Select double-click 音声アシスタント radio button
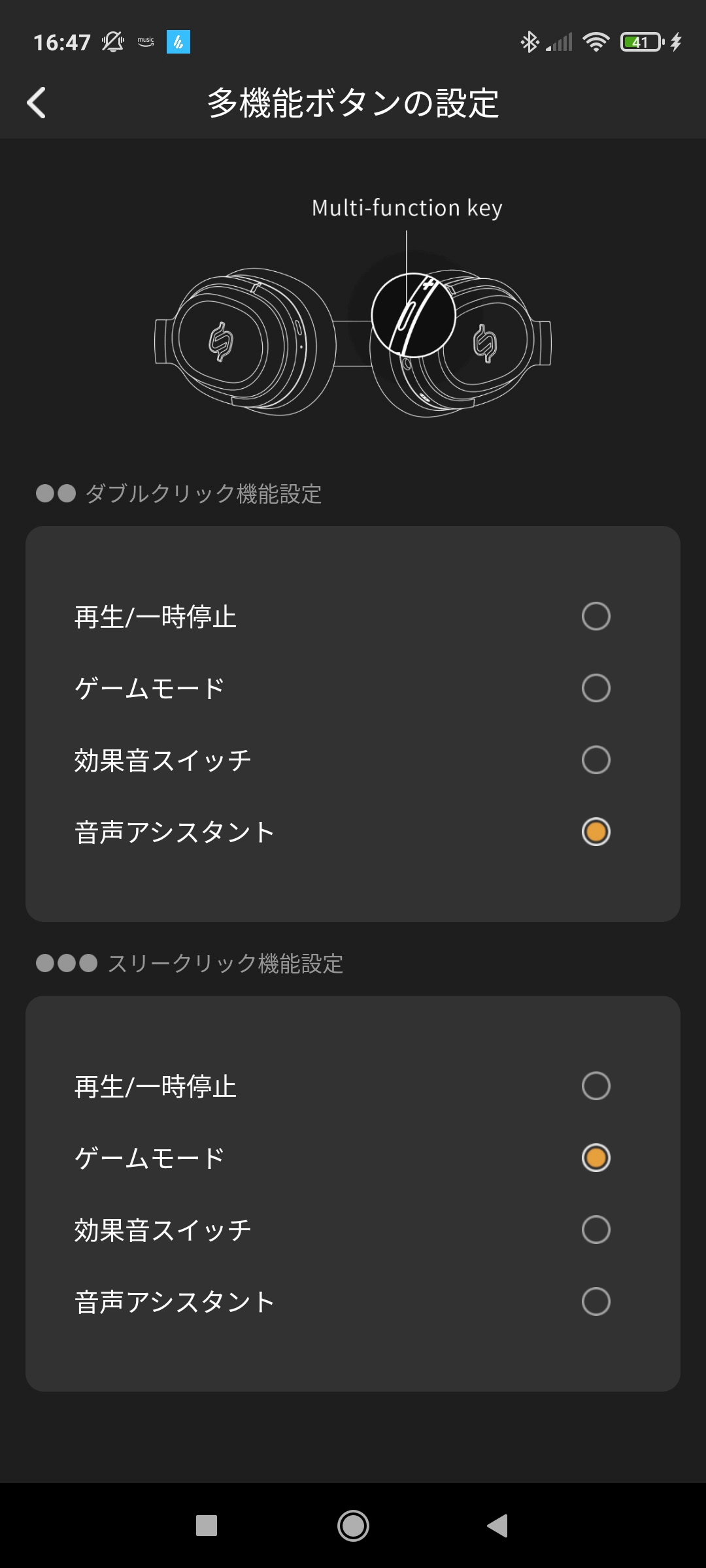The width and height of the screenshot is (706, 1568). click(x=596, y=832)
